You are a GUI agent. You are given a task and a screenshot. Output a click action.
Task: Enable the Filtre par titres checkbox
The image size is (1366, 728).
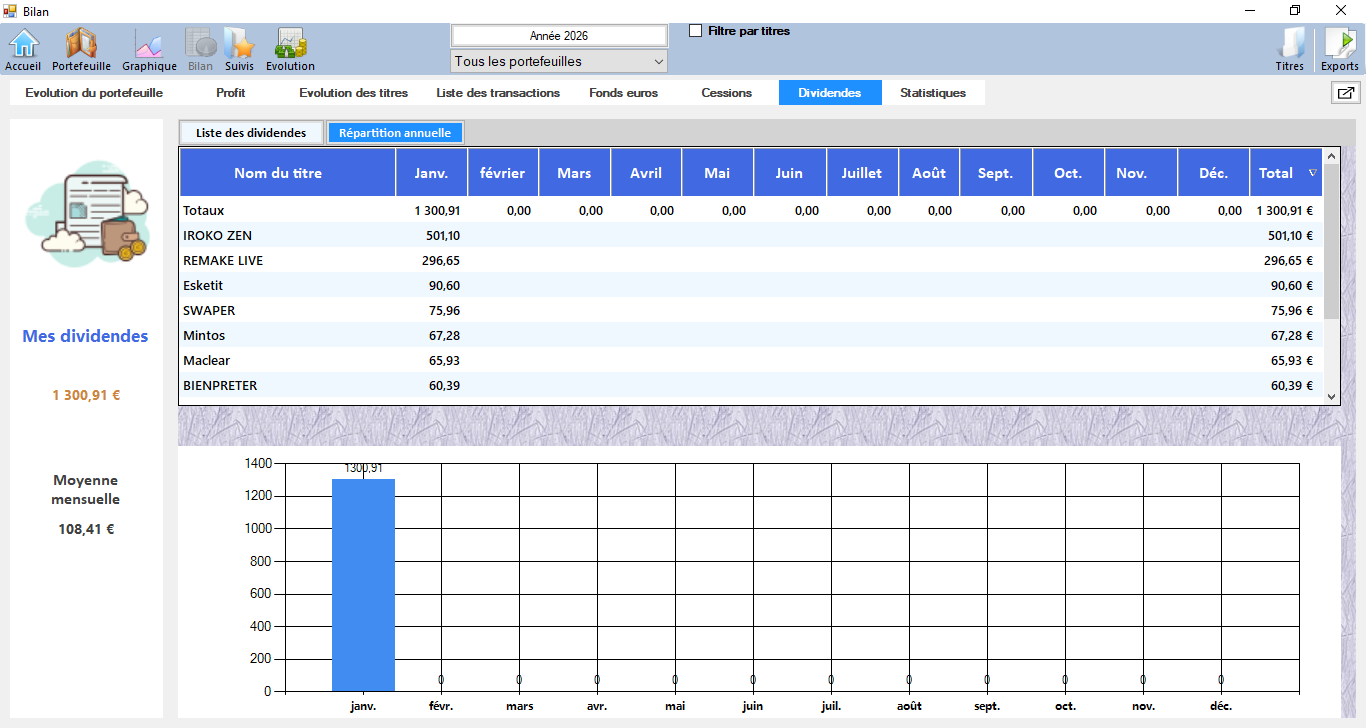[696, 31]
